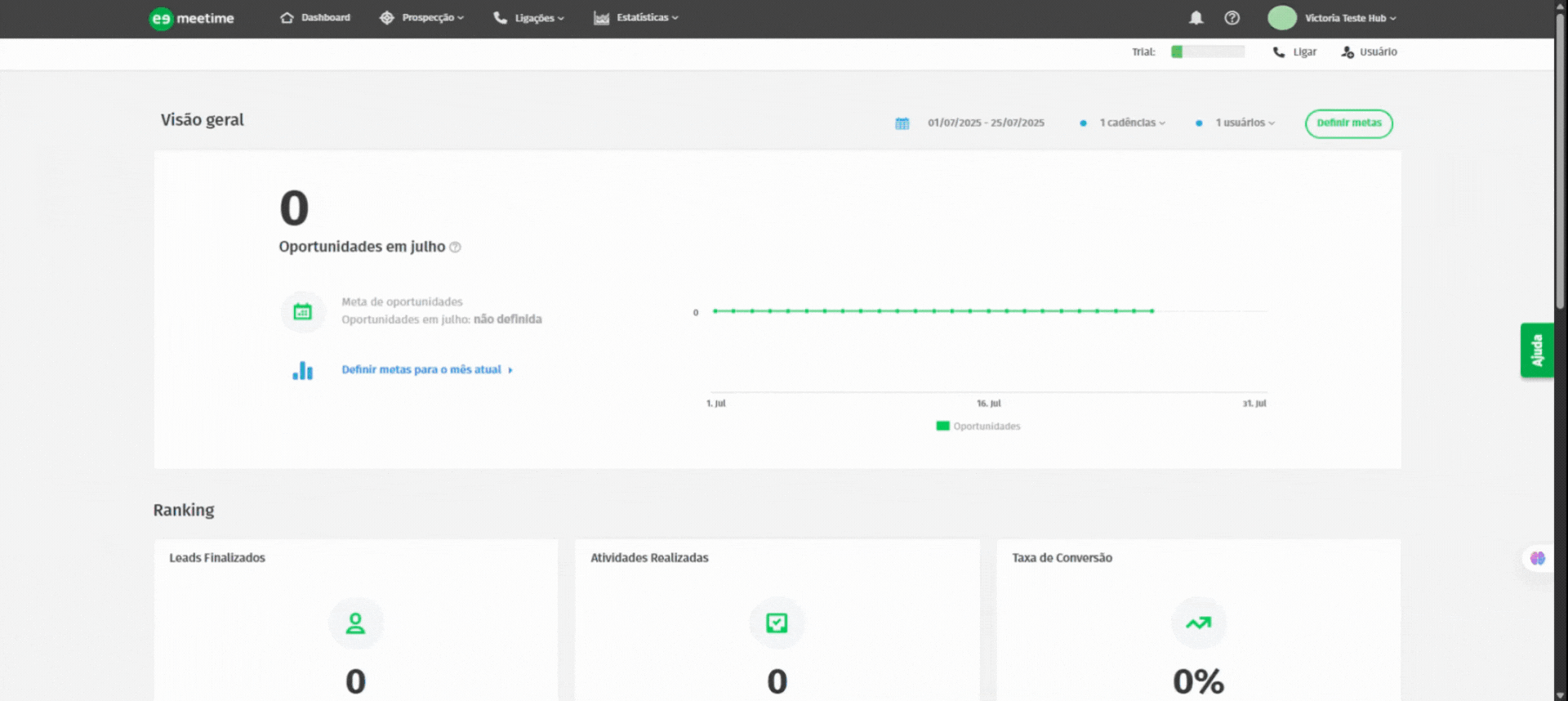1568x701 pixels.
Task: Click the Prospecção target icon
Action: (387, 17)
